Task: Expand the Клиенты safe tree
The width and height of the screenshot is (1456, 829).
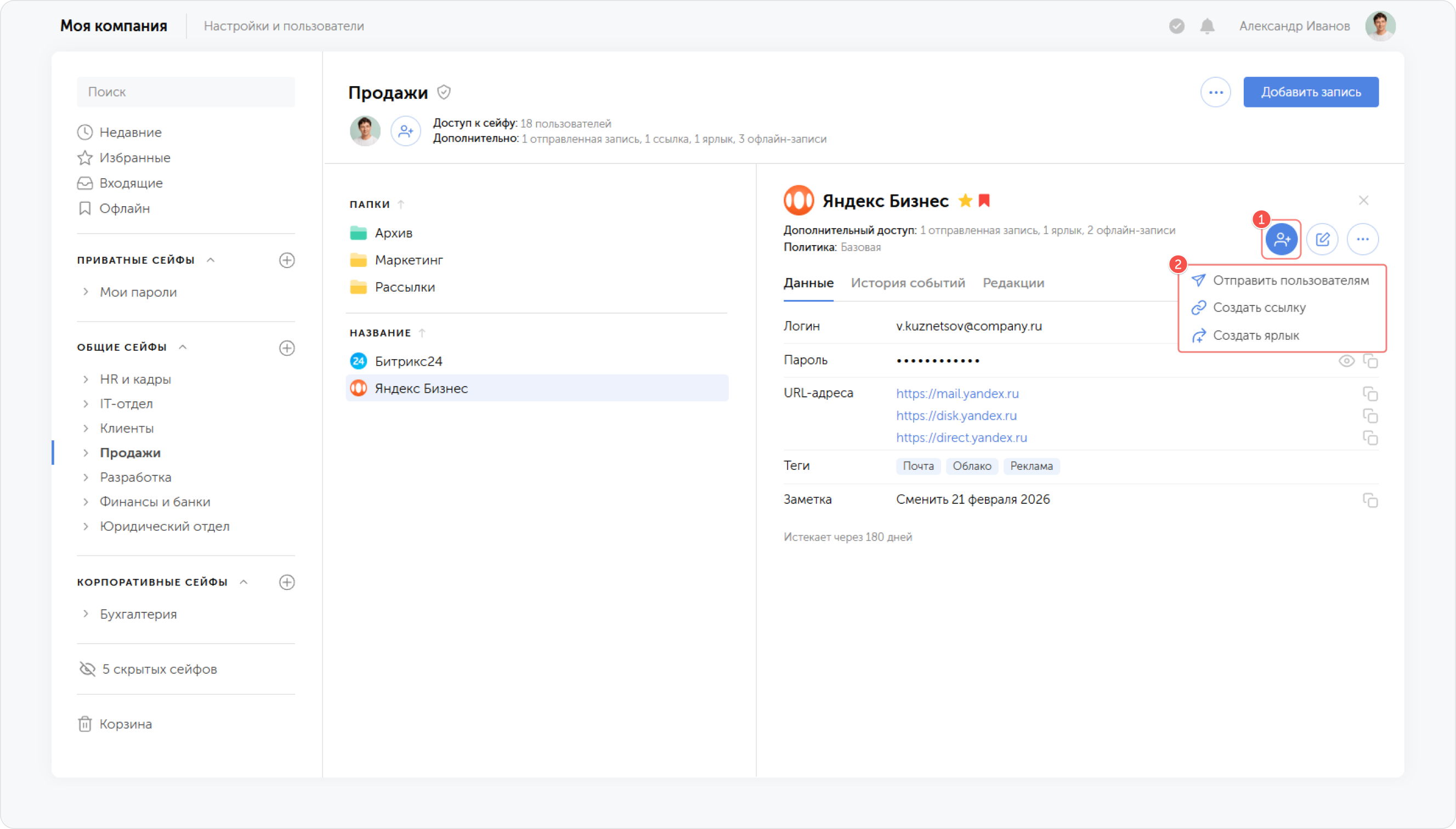Action: pyautogui.click(x=86, y=428)
